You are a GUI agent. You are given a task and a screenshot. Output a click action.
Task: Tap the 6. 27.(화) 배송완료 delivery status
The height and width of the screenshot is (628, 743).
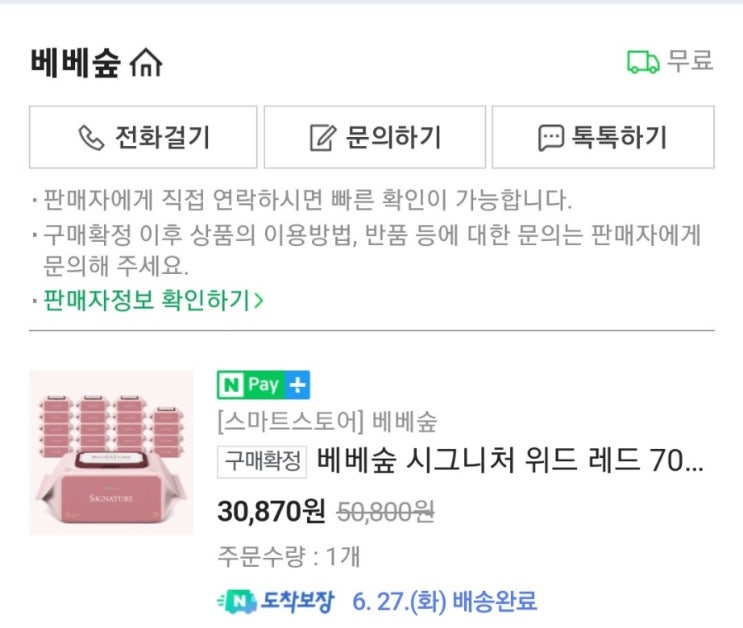(445, 602)
